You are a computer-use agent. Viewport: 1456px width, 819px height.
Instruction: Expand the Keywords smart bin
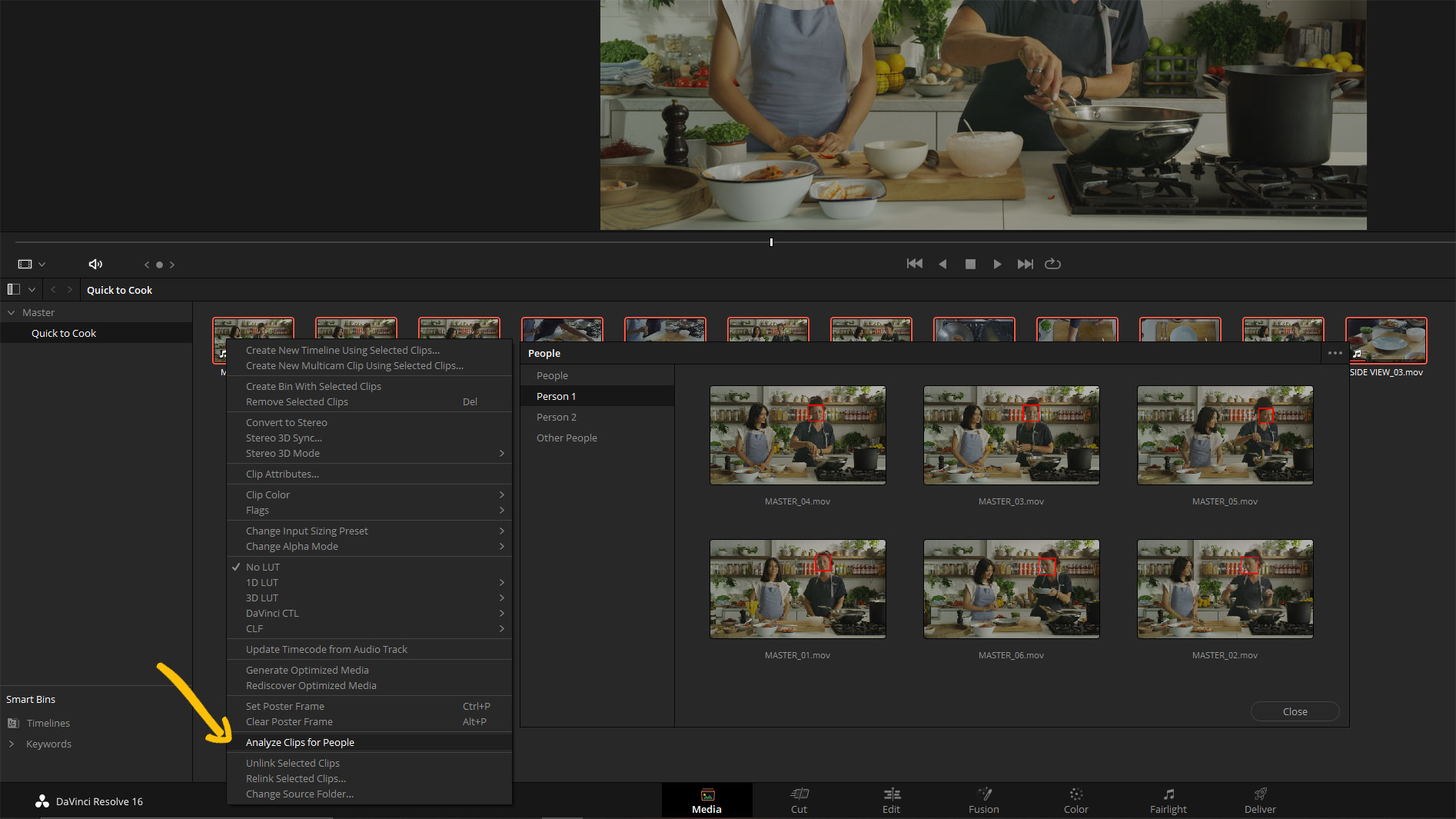pyautogui.click(x=12, y=744)
